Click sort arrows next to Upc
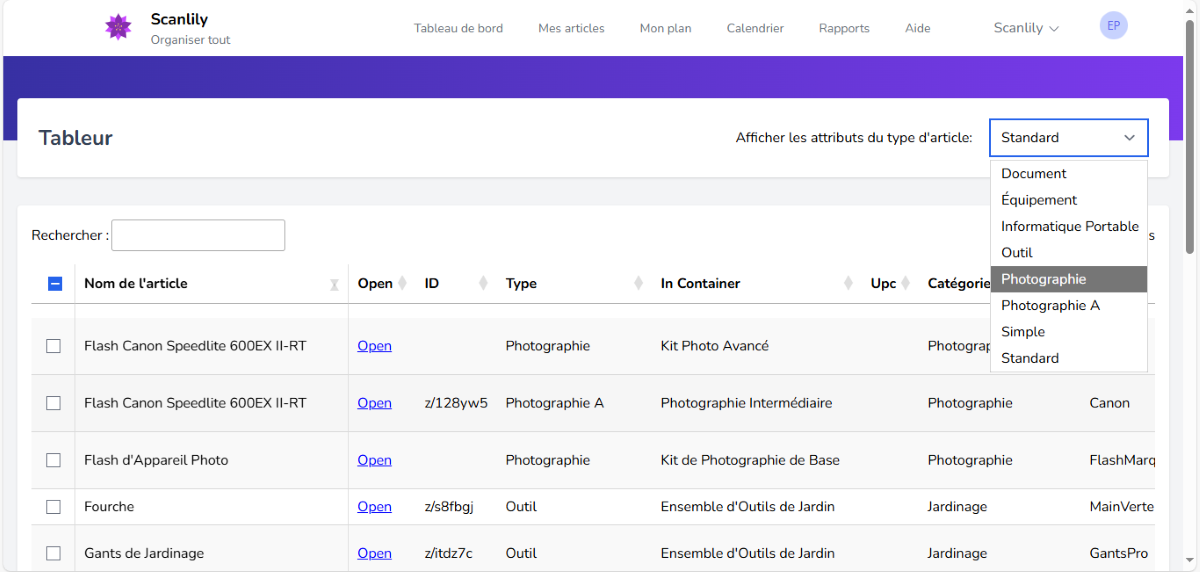The width and height of the screenshot is (1200, 572). [x=904, y=283]
